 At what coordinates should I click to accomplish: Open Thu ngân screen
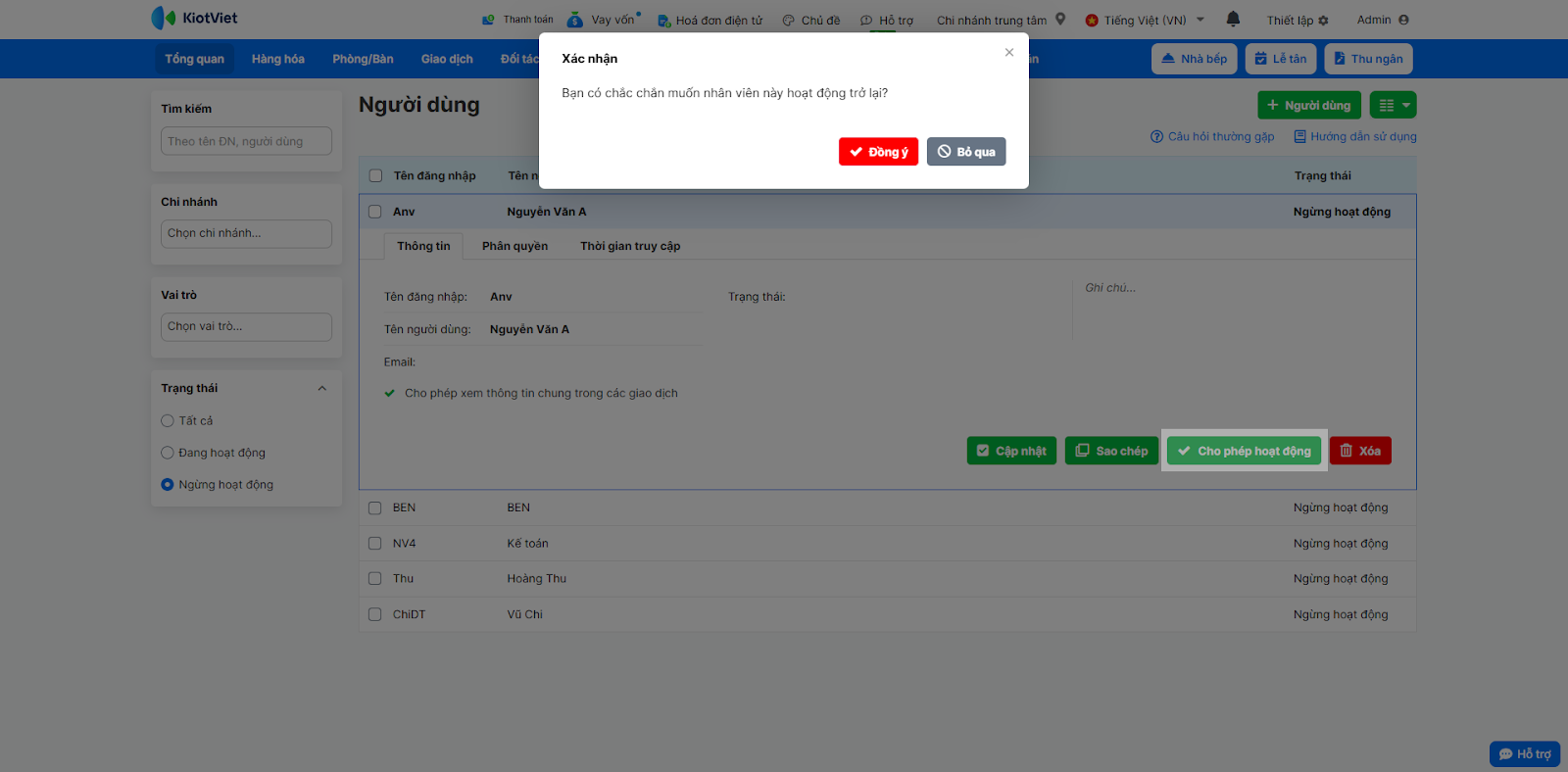pos(1368,59)
